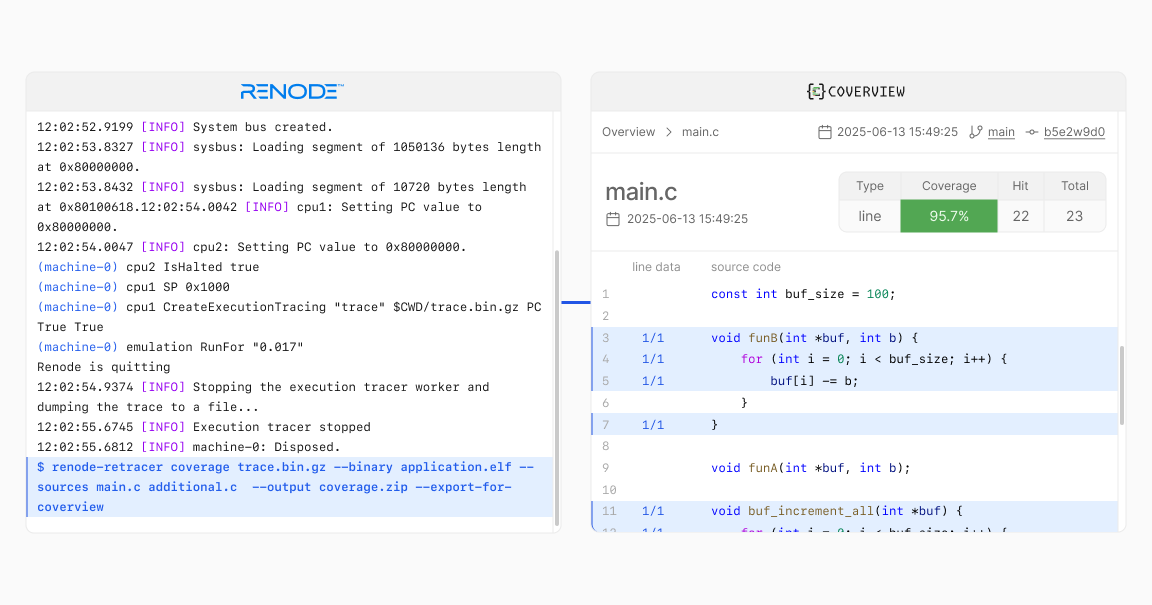The image size is (1152, 605).
Task: Navigate to the Overview breadcrumb
Action: pos(628,131)
